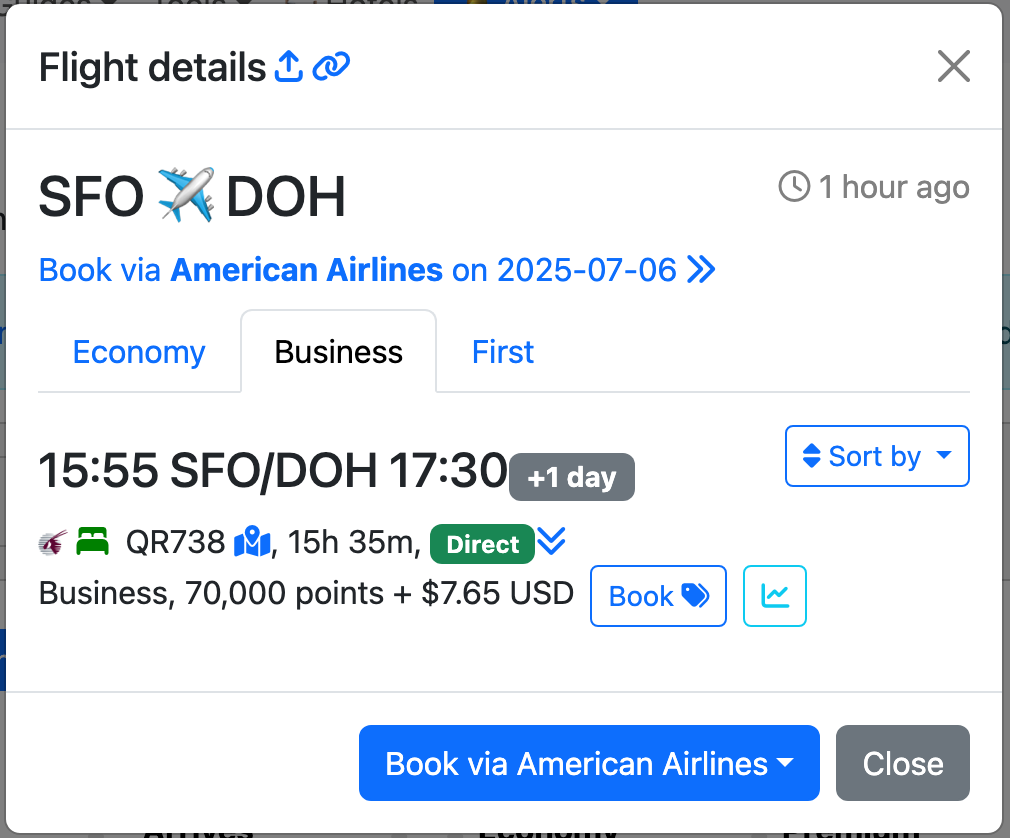
Task: Click the share icon beside Flight details
Action: (288, 67)
